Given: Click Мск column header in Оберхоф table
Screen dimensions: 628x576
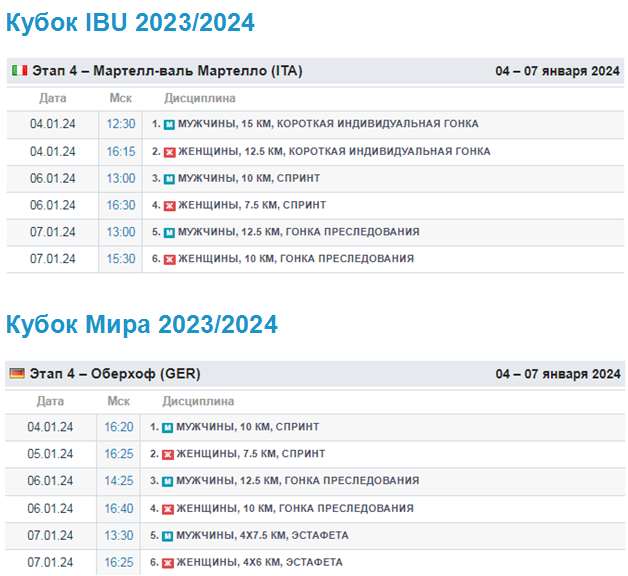Looking at the screenshot, I should coord(119,401).
